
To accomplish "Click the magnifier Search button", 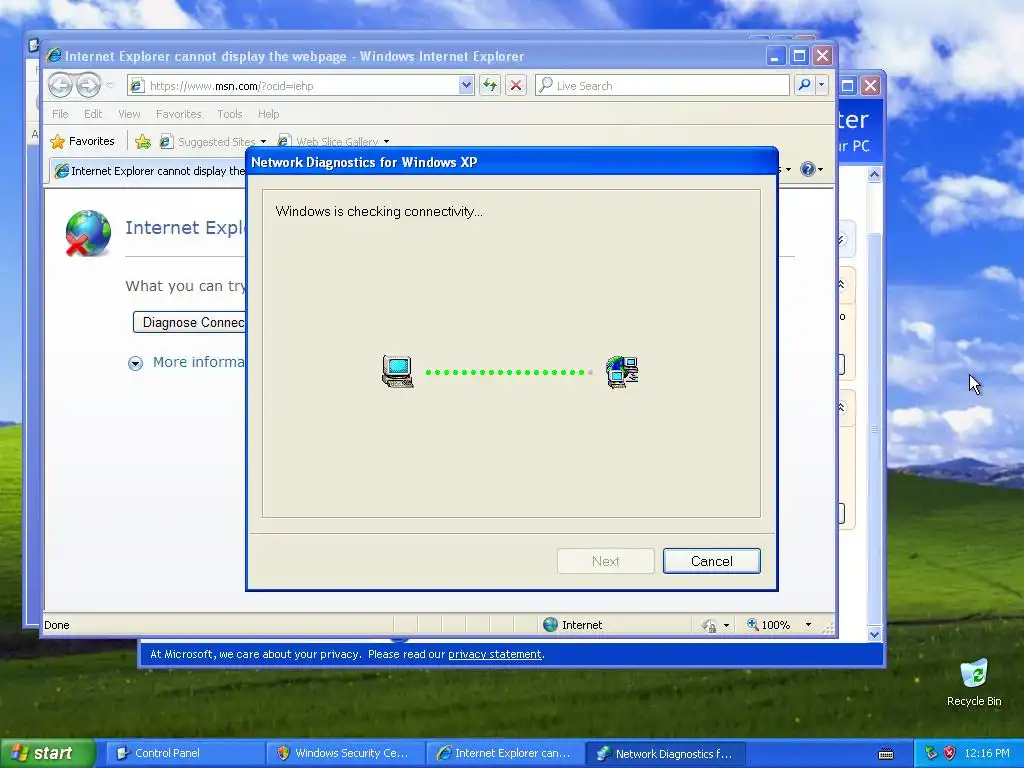I will pos(805,86).
